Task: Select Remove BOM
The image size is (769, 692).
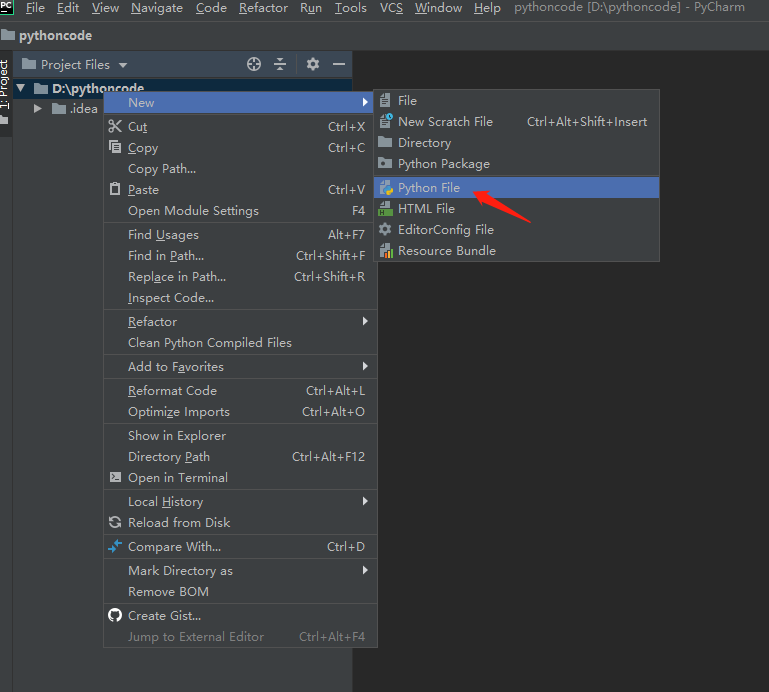Action: [x=240, y=591]
